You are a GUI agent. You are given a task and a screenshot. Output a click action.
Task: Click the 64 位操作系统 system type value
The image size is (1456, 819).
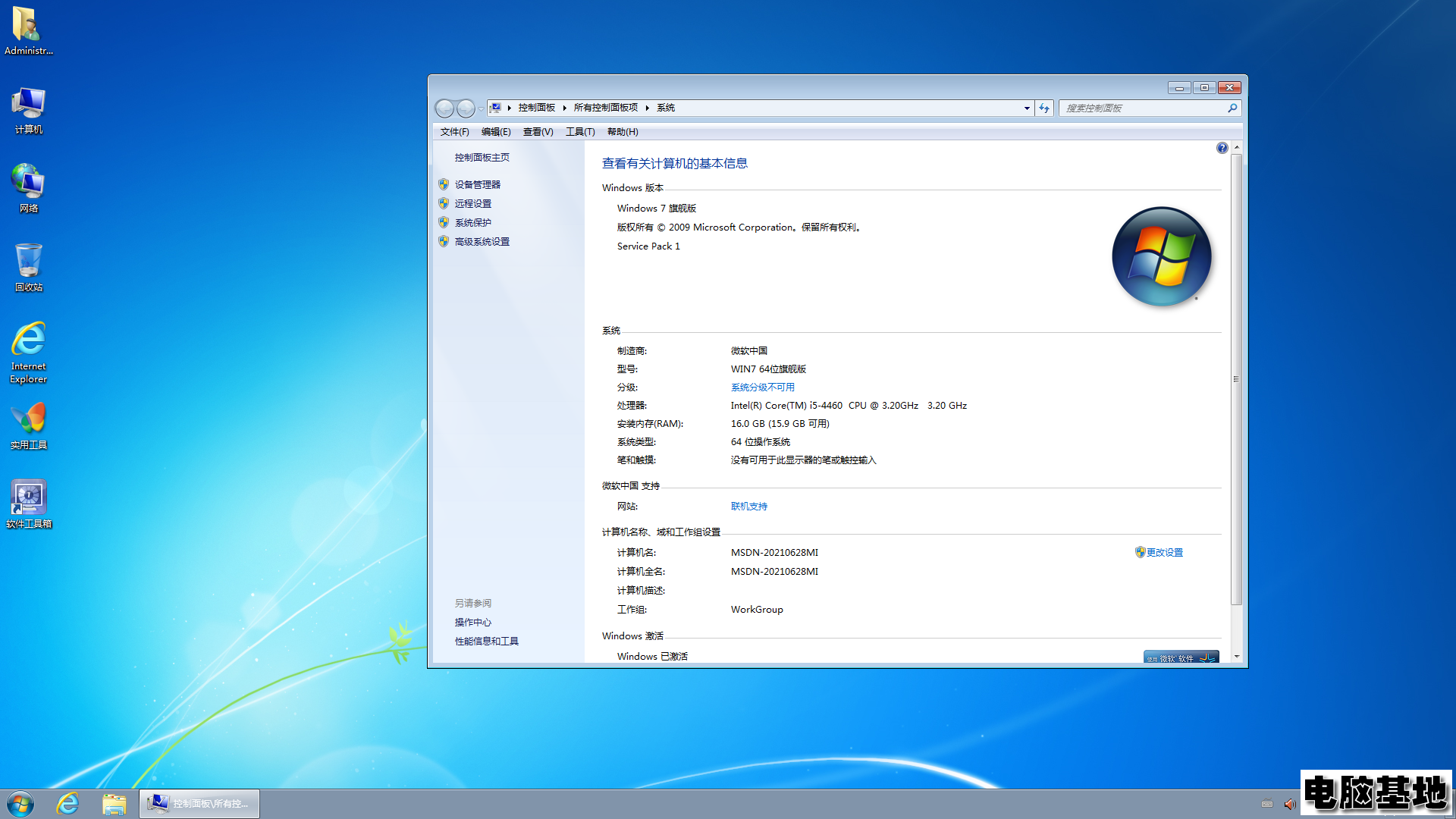pyautogui.click(x=760, y=441)
